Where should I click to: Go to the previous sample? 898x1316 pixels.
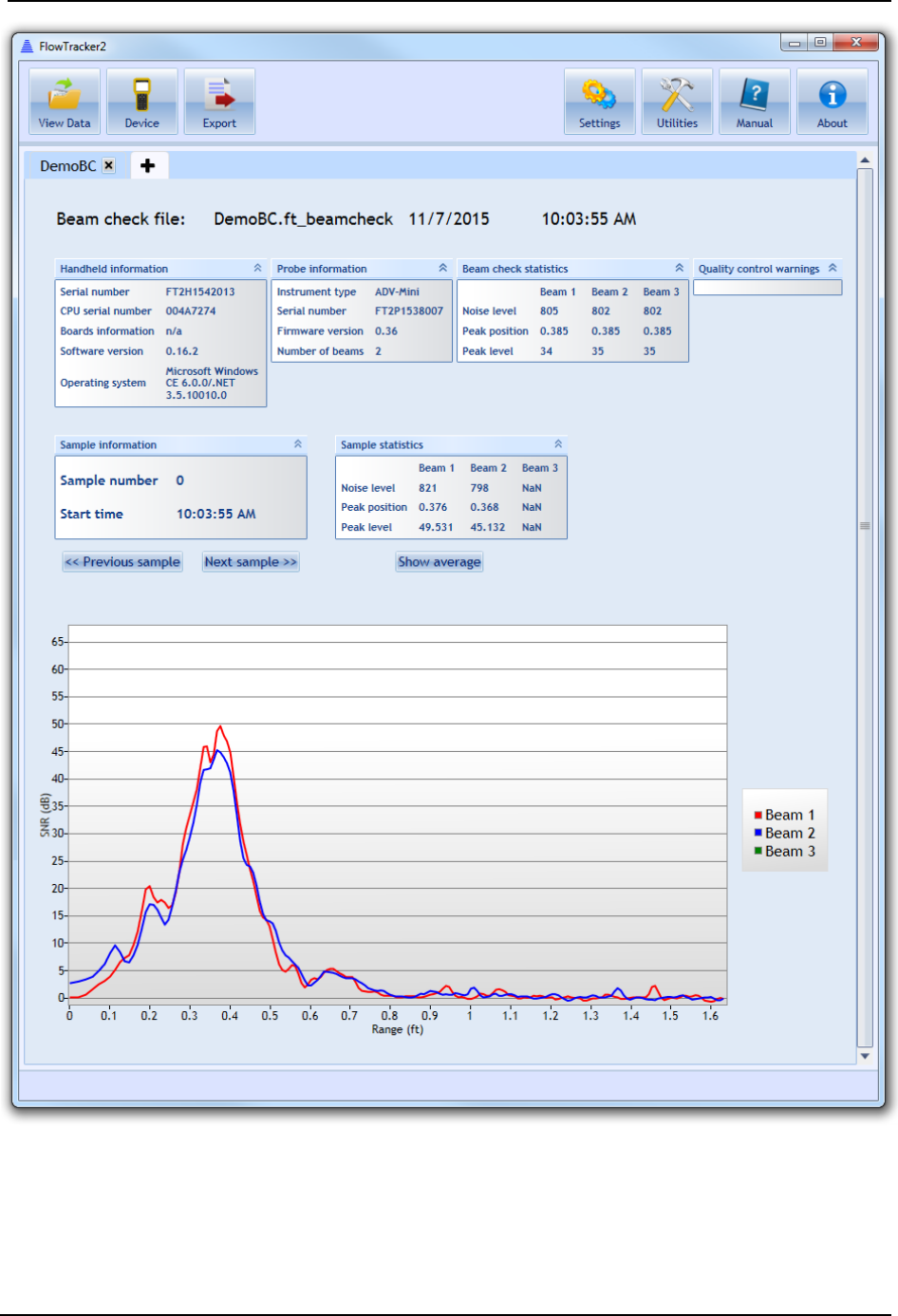[122, 562]
